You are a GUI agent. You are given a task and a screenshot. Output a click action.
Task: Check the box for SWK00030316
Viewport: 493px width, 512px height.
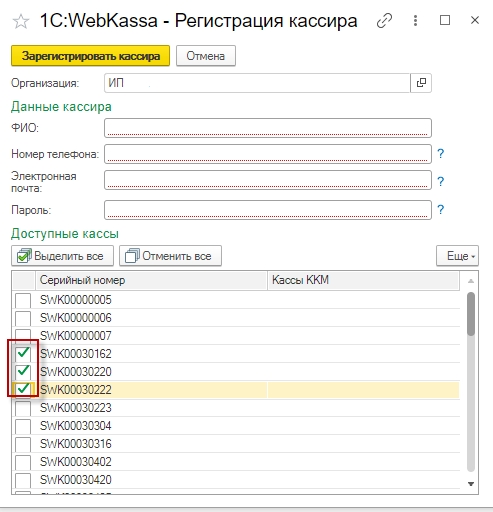point(23,444)
